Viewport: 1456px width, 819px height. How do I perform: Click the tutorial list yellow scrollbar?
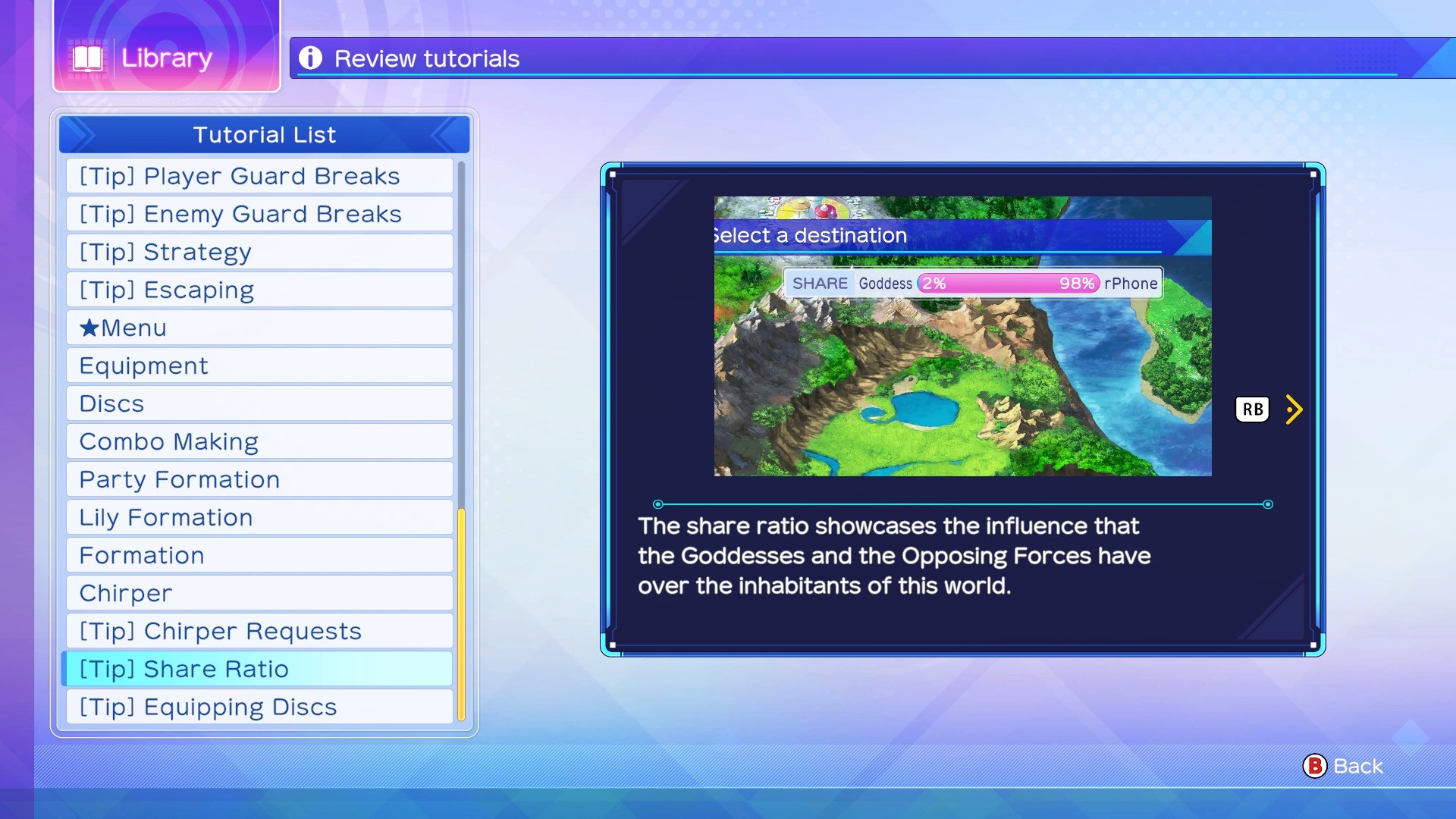(461, 614)
